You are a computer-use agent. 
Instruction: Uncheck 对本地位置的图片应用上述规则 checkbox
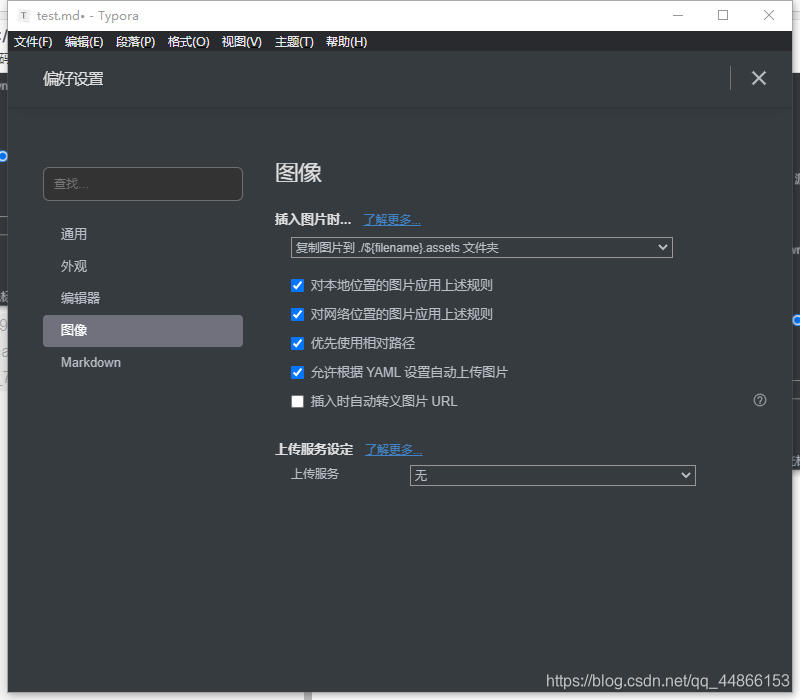[x=297, y=285]
